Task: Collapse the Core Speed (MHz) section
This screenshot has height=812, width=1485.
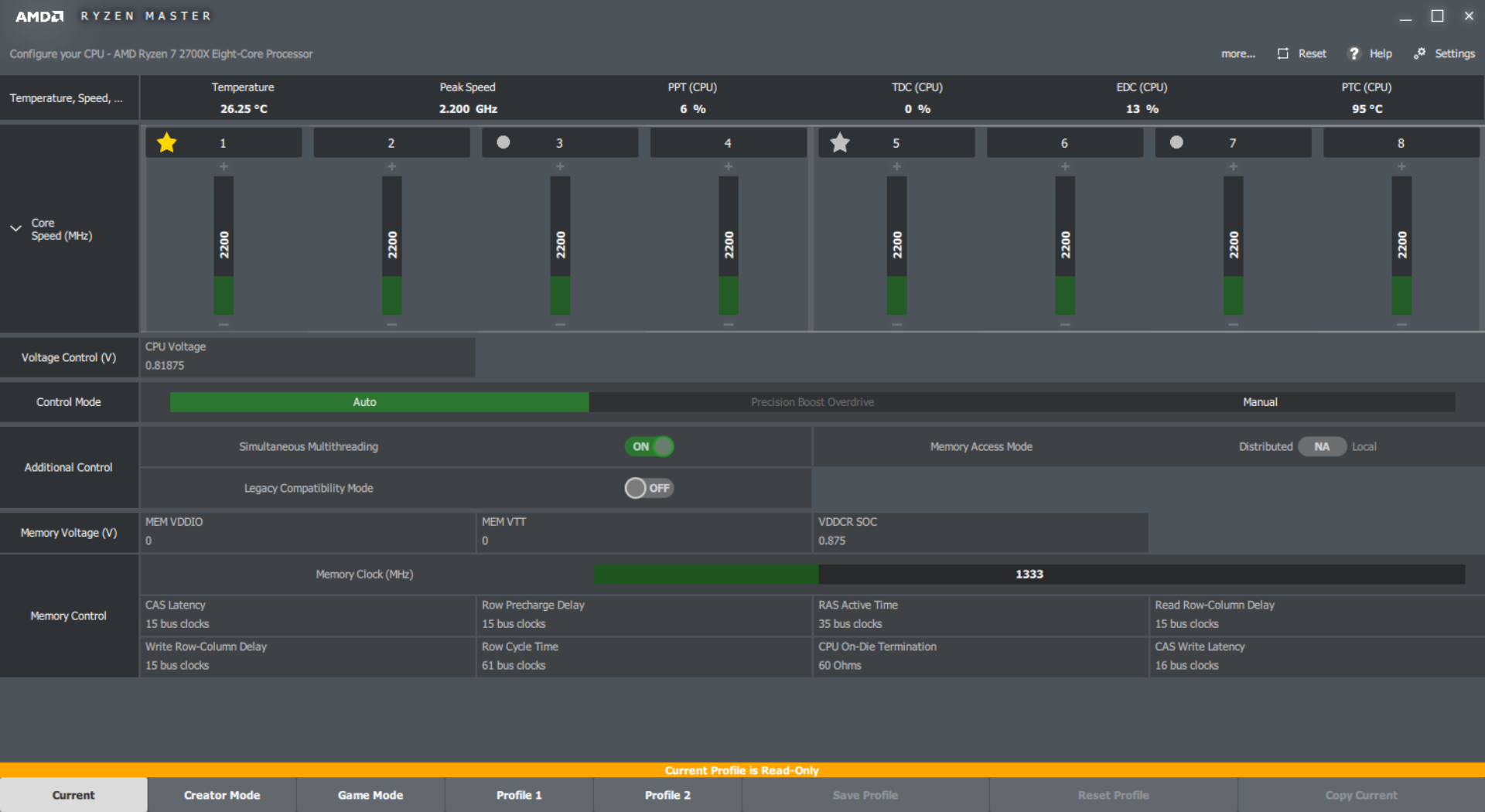Action: (15, 229)
